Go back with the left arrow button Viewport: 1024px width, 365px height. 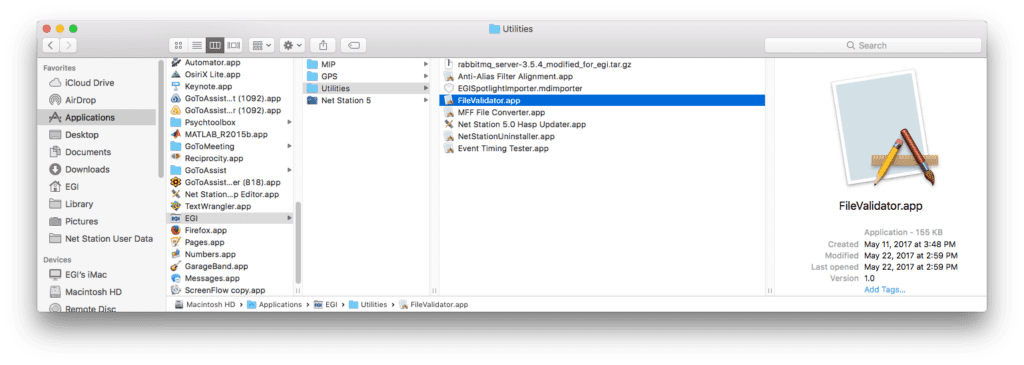(x=52, y=45)
